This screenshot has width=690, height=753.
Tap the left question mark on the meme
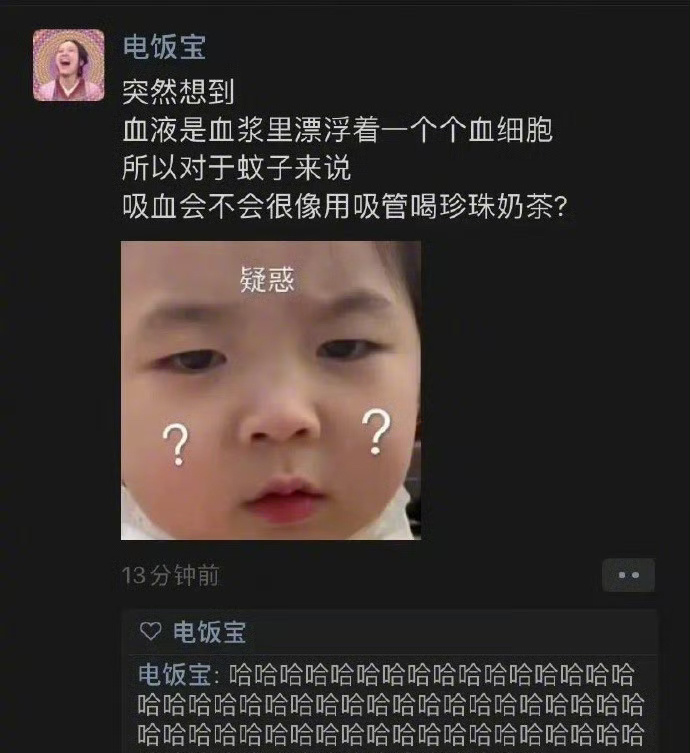176,445
